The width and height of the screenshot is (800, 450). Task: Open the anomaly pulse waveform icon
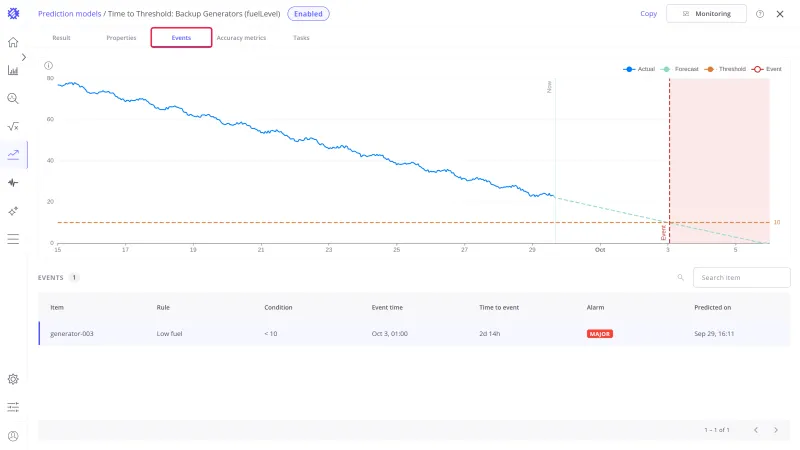pyautogui.click(x=13, y=183)
